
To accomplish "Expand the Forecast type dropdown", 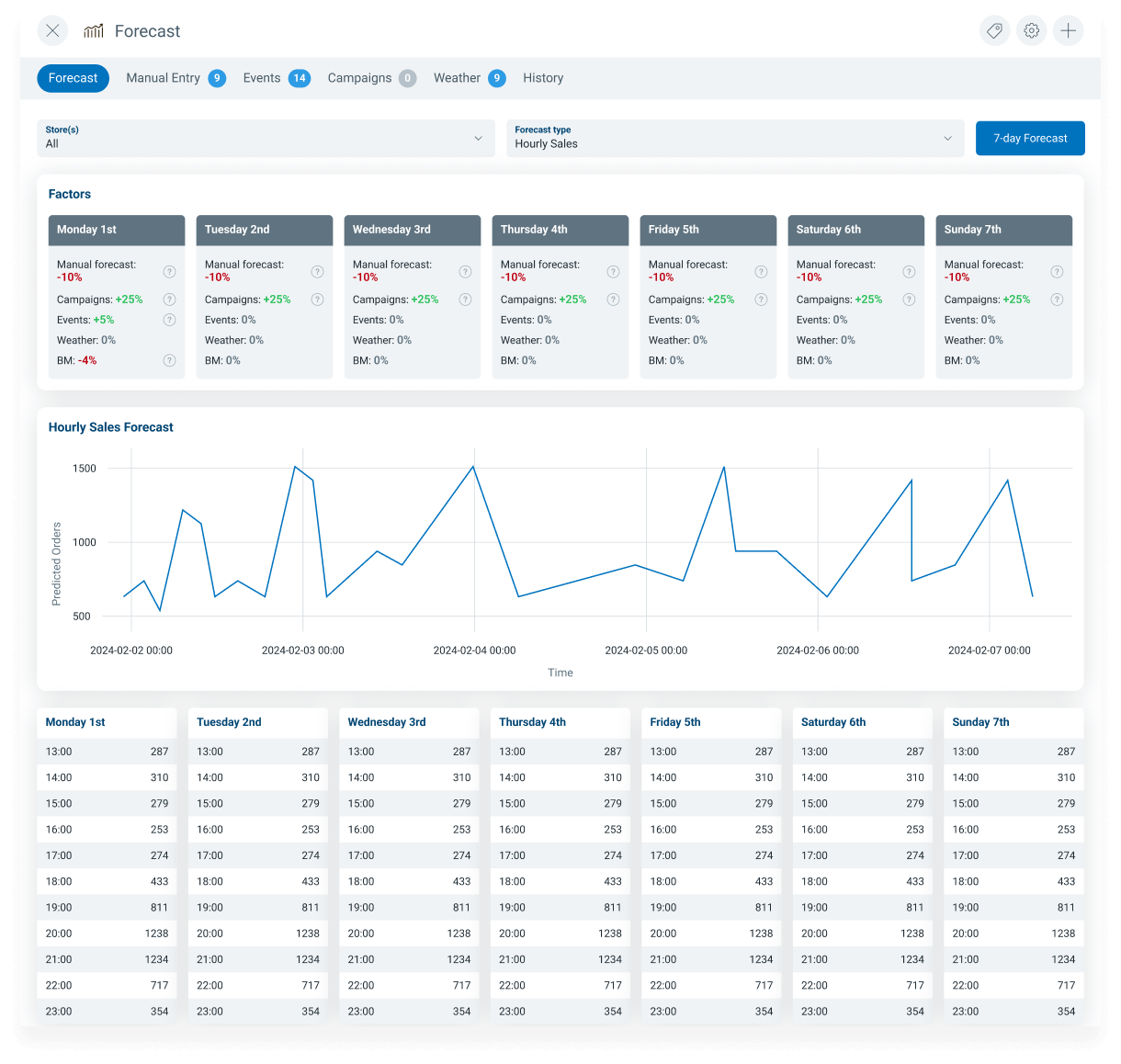I will click(735, 138).
